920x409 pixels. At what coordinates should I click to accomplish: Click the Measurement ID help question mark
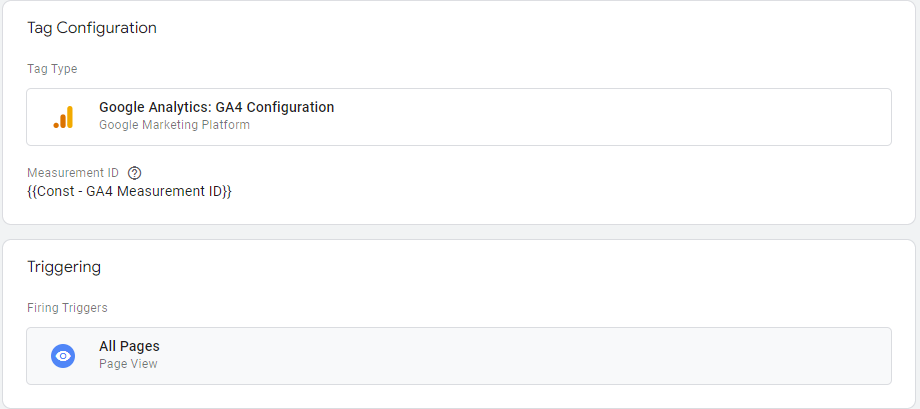pyautogui.click(x=135, y=173)
